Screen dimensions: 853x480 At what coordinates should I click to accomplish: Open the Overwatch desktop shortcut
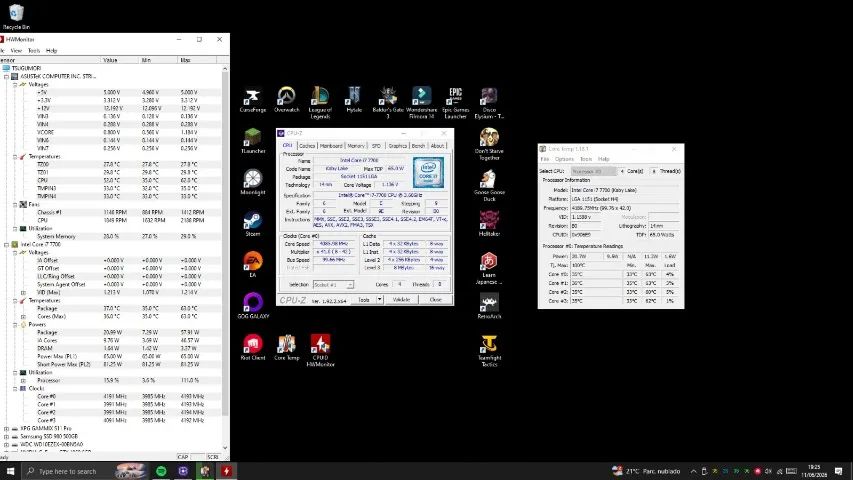point(286,100)
